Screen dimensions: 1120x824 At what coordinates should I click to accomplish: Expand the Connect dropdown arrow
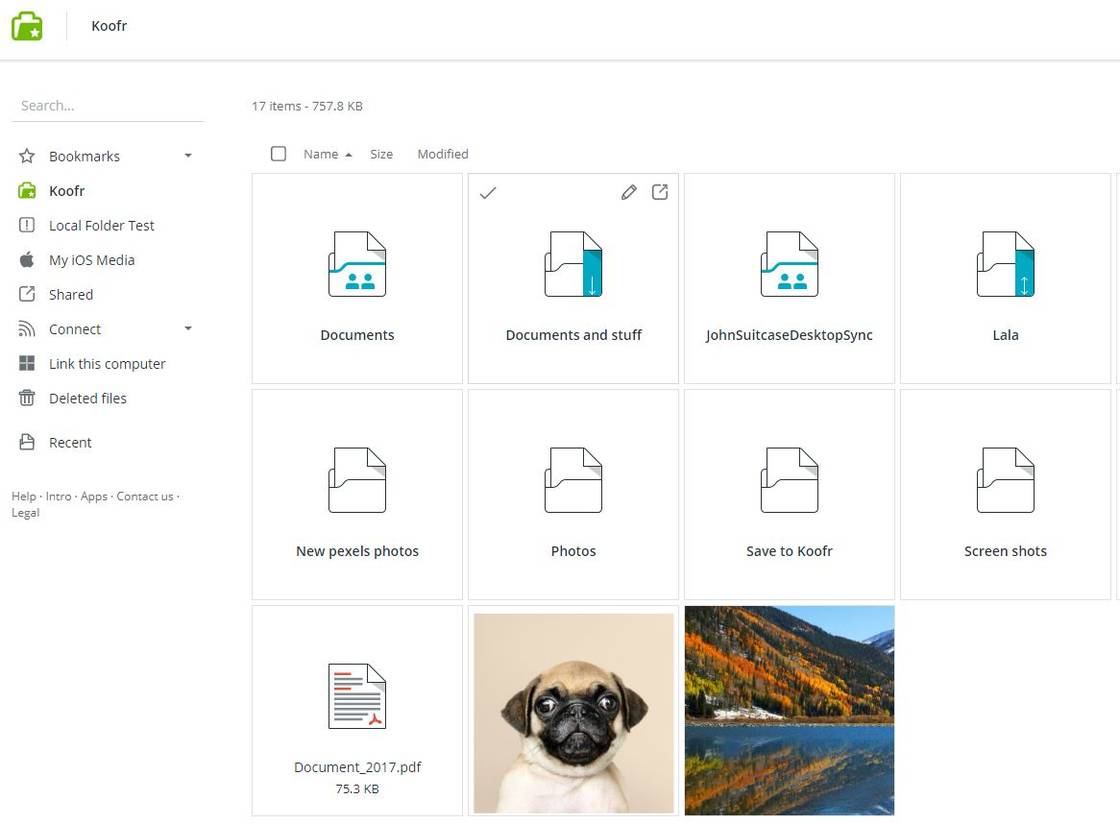tap(188, 329)
